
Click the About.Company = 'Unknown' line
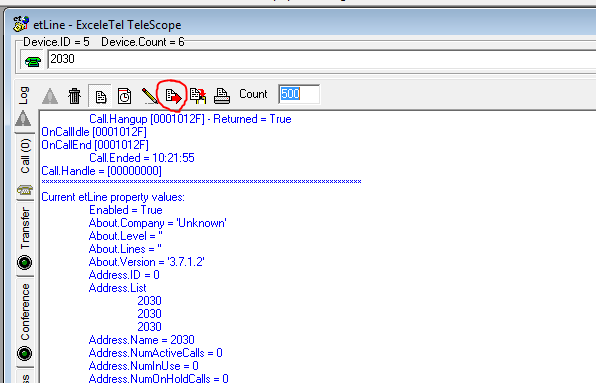157,223
